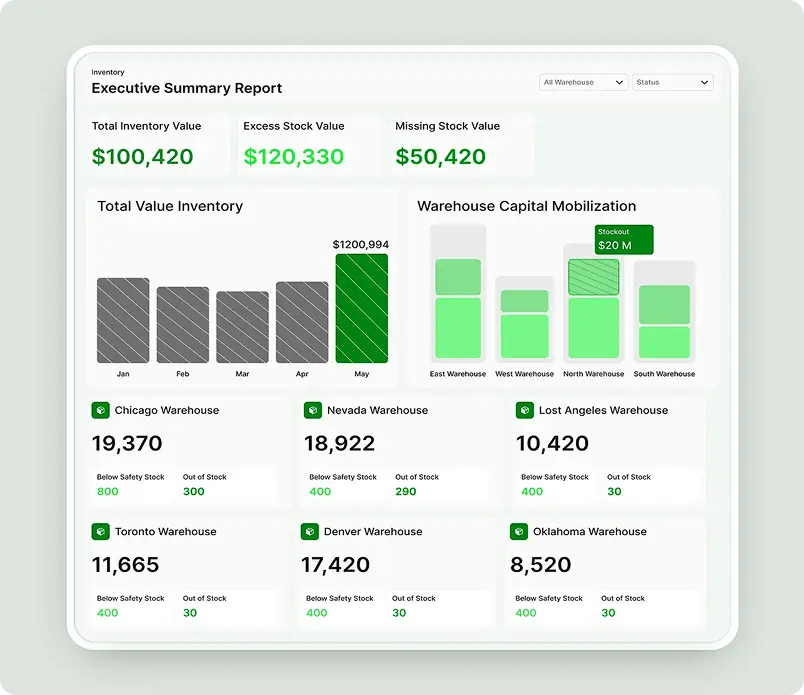Select the North Warehouse hatched bar segment
804x695 pixels.
click(x=593, y=277)
